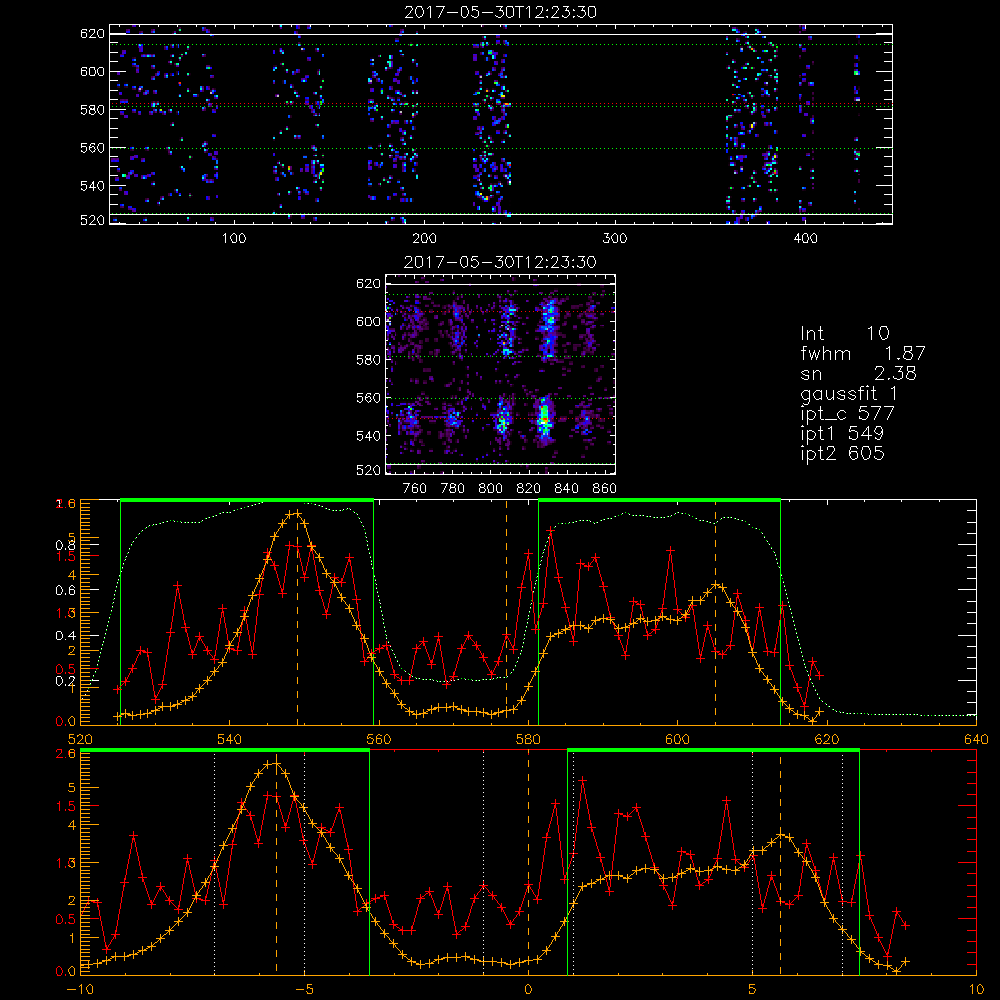Click the middle image title 2017-05-30T12:23:30
This screenshot has width=1000, height=1000.
coord(501,261)
